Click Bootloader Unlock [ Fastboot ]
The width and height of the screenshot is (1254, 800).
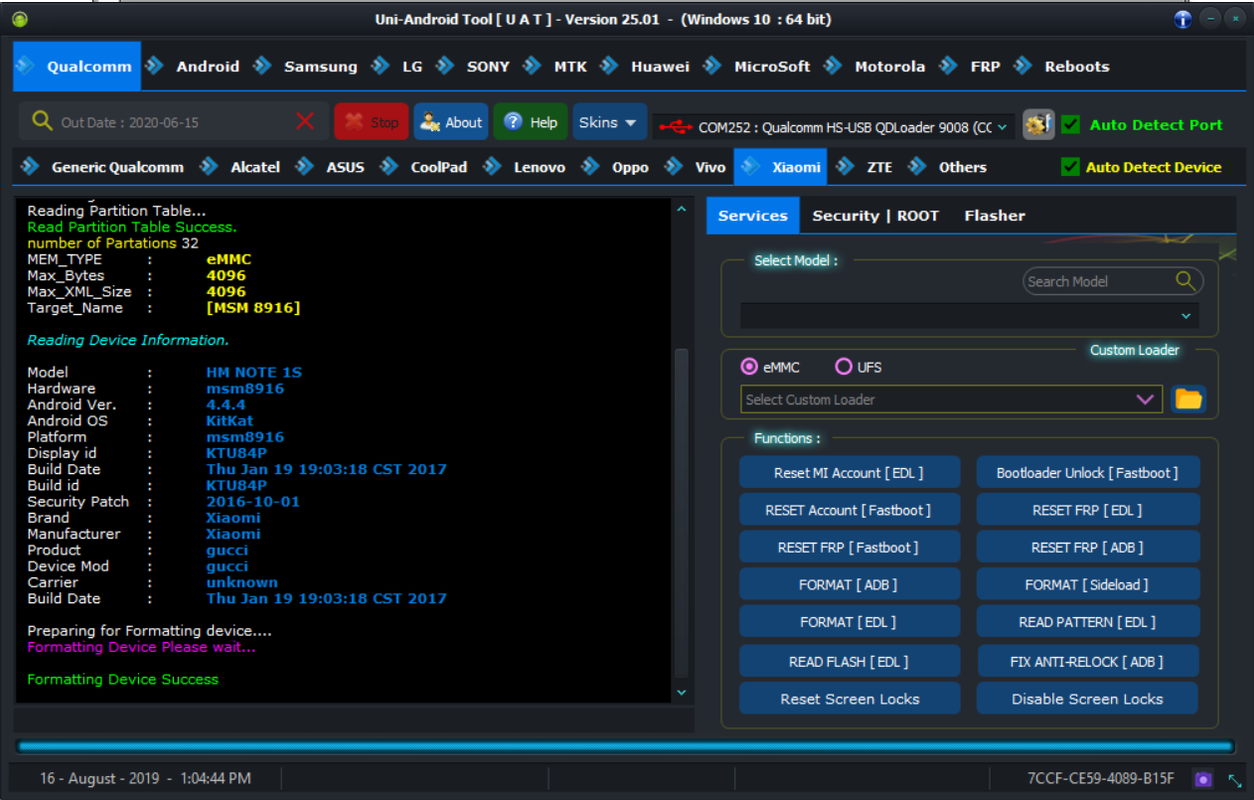(1087, 472)
